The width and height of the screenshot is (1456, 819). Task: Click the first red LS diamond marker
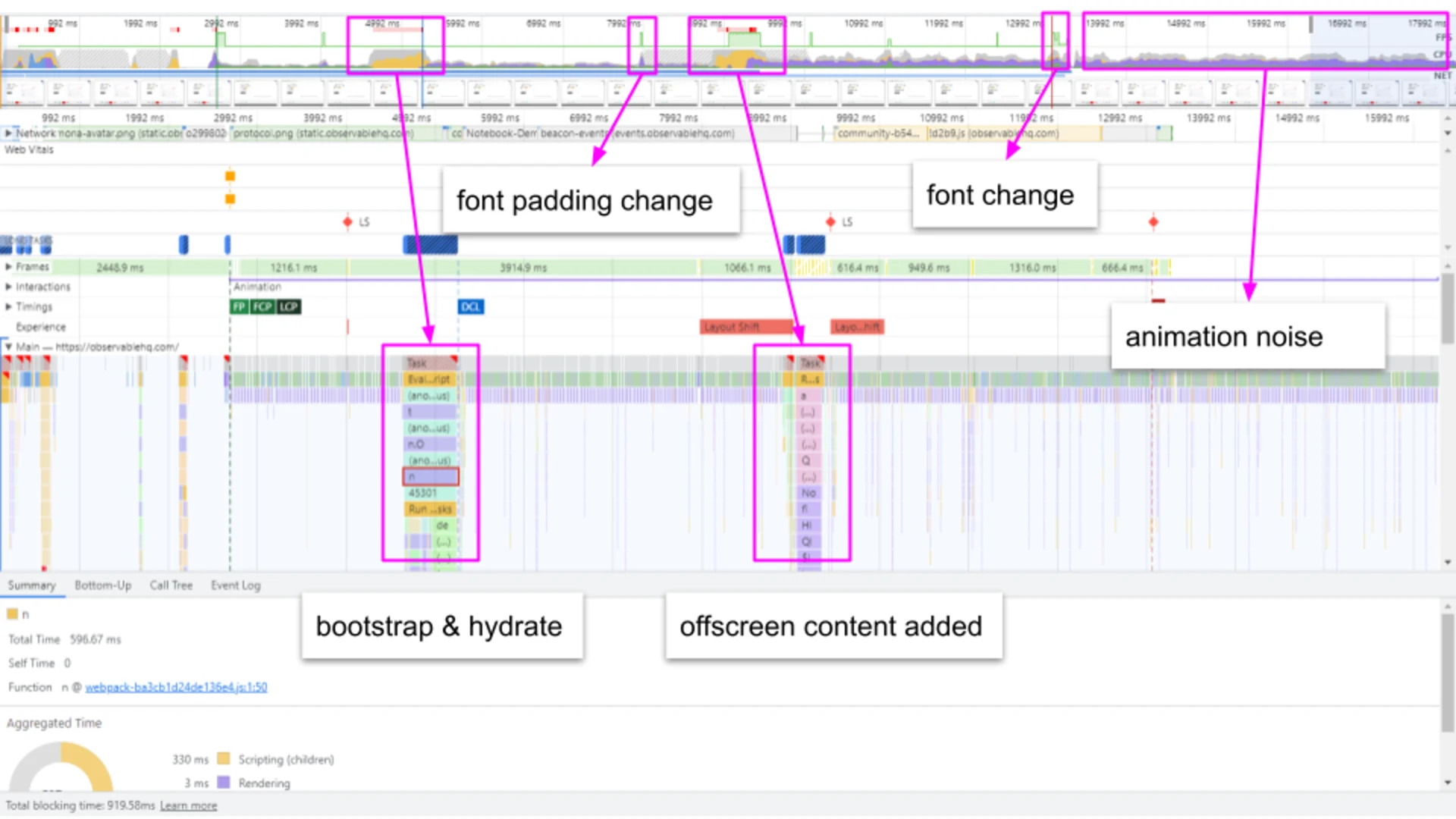[347, 222]
